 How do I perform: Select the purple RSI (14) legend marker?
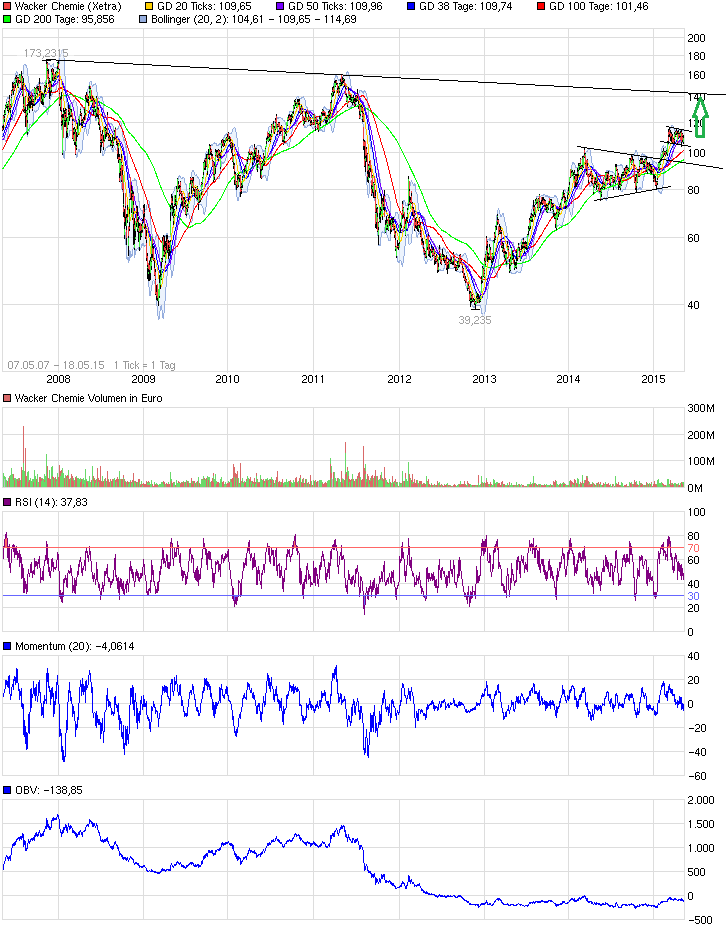(8, 502)
